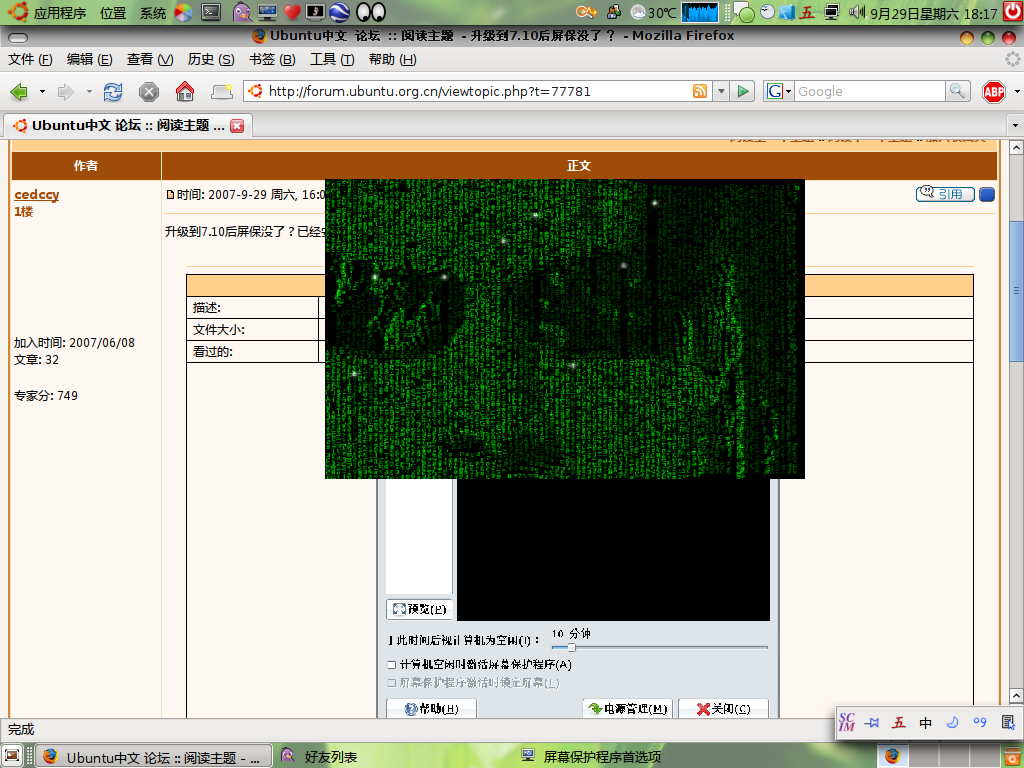Open the 编辑 (Edit) menu
Image resolution: width=1024 pixels, height=768 pixels.
tap(89, 59)
